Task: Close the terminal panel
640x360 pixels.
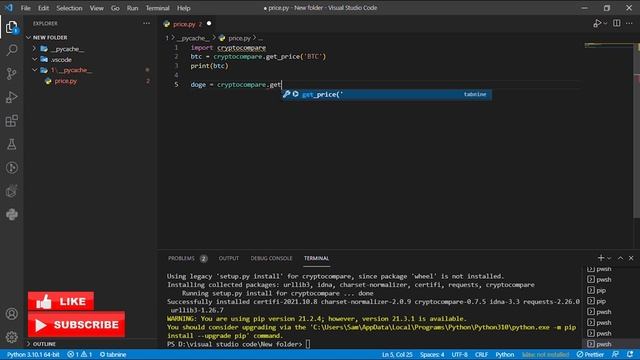Action: tap(631, 258)
